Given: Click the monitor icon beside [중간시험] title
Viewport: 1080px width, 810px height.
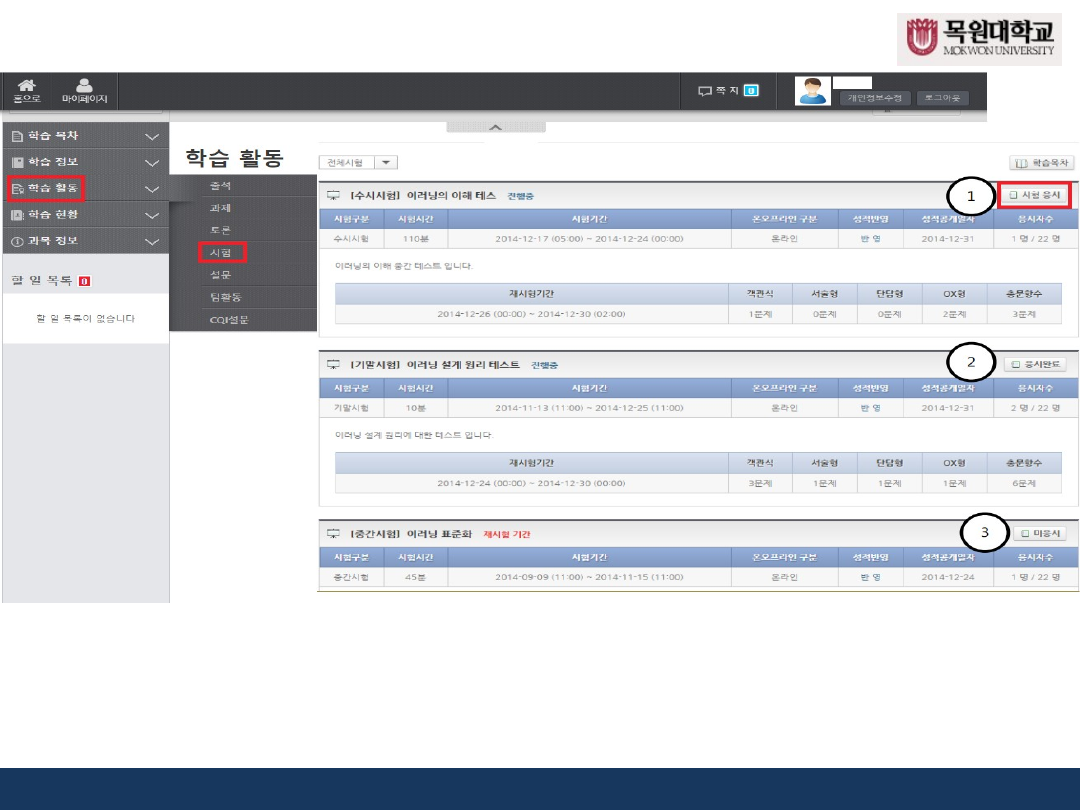Looking at the screenshot, I should (x=333, y=535).
